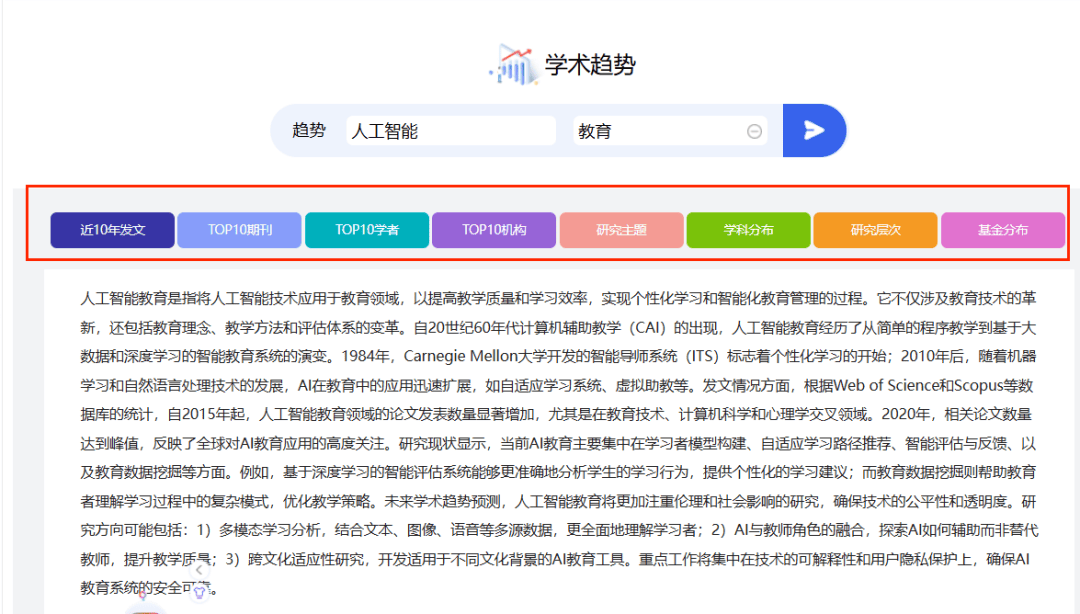
Task: Click the 学术趋势 title text
Action: [590, 65]
